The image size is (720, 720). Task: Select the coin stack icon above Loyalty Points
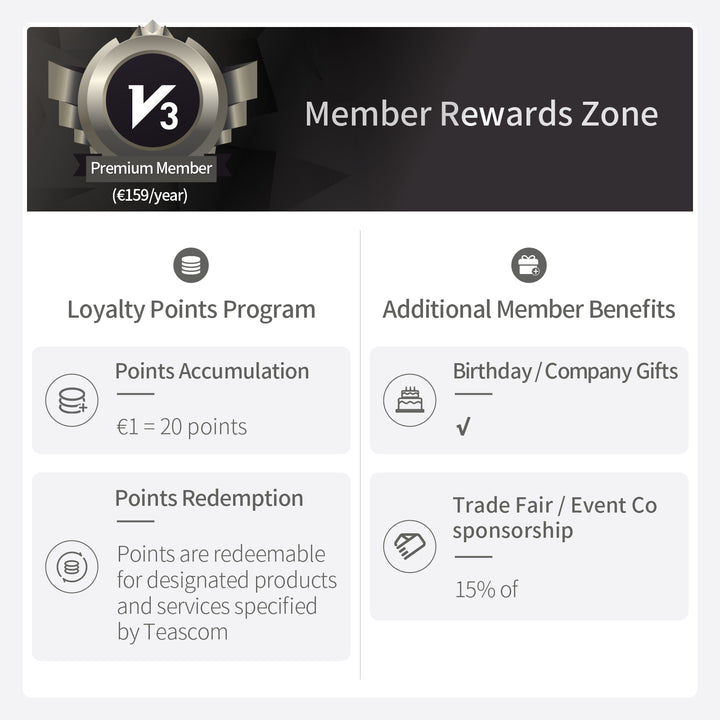coord(191,265)
